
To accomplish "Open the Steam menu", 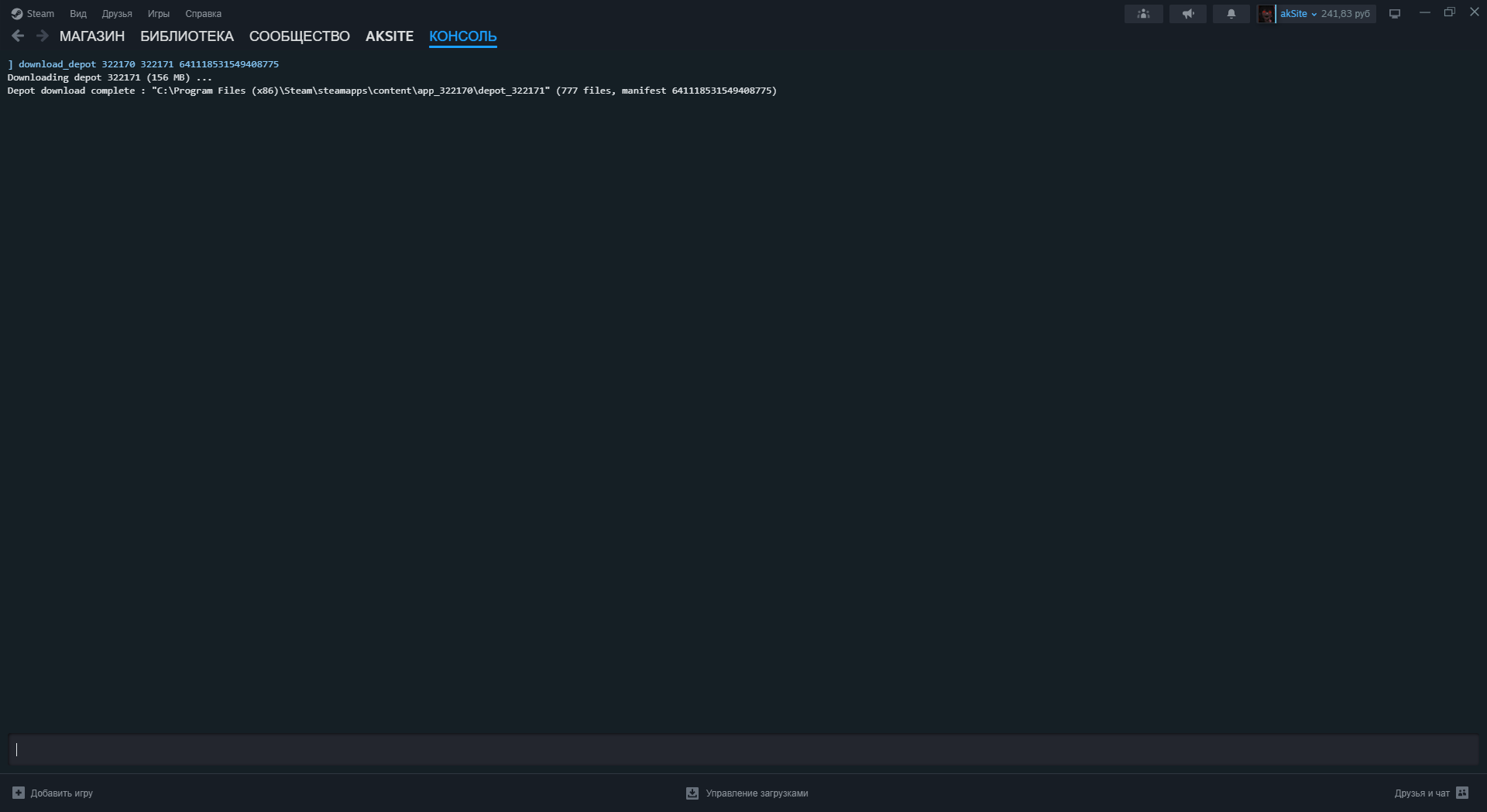I will (40, 14).
